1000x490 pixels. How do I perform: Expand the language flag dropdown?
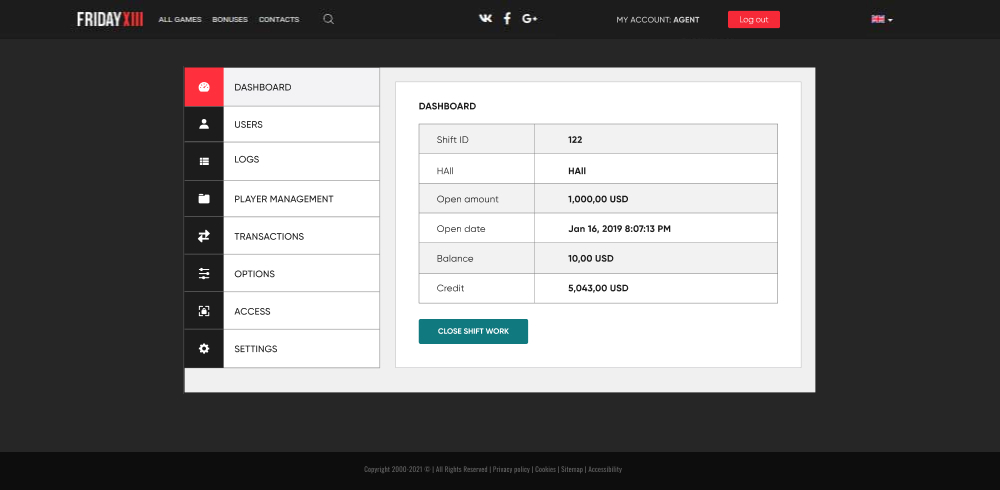point(881,19)
